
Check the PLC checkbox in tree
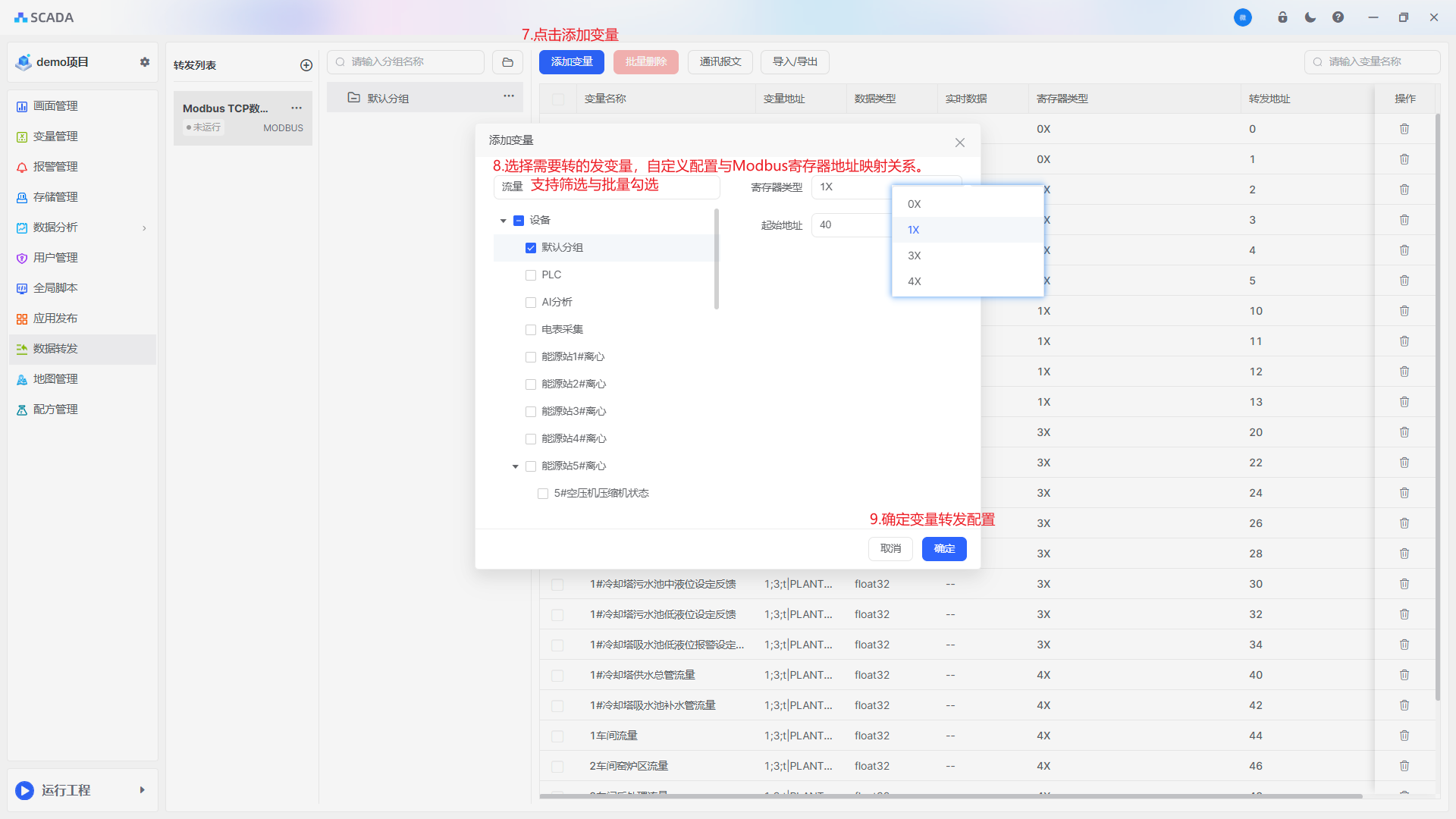[x=531, y=275]
